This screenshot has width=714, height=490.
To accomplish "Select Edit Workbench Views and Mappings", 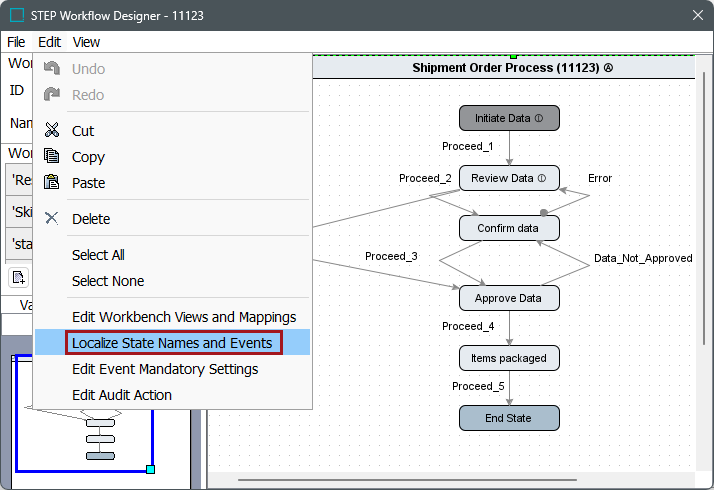I will (x=184, y=317).
